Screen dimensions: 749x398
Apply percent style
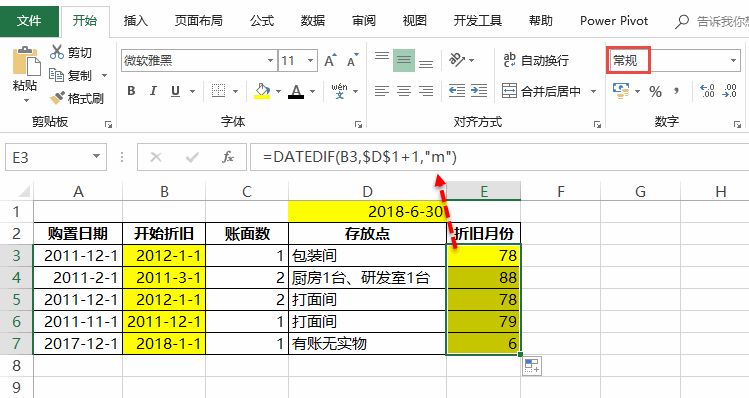coord(655,91)
